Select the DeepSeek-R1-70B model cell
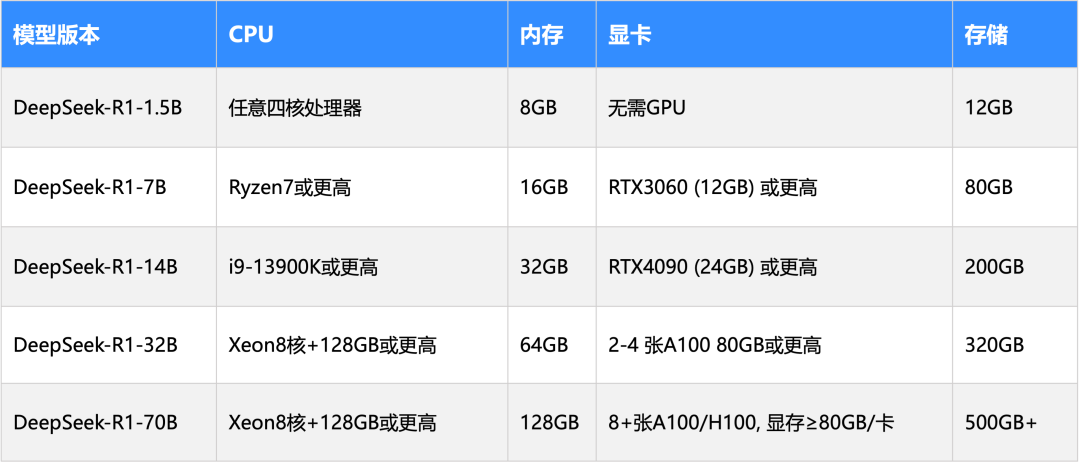1080x464 pixels. [109, 422]
